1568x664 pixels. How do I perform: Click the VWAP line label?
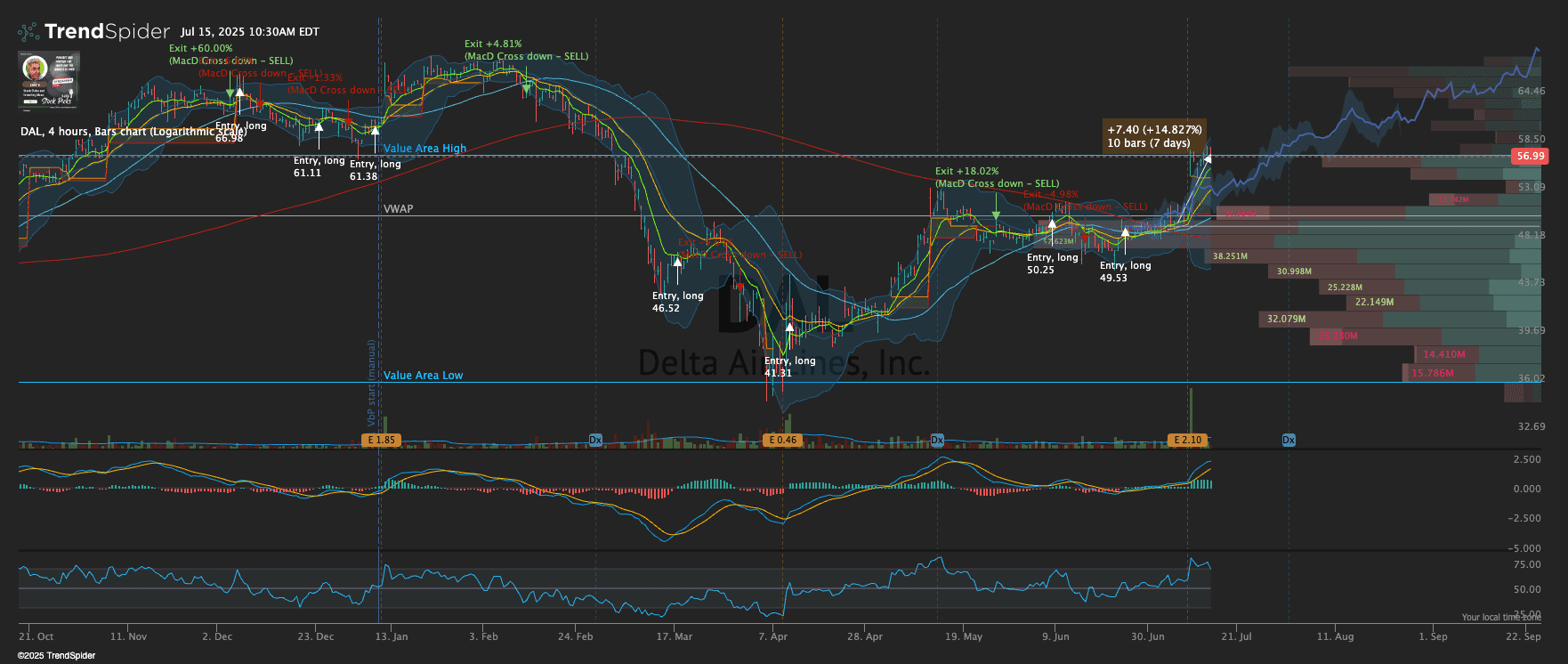click(398, 209)
